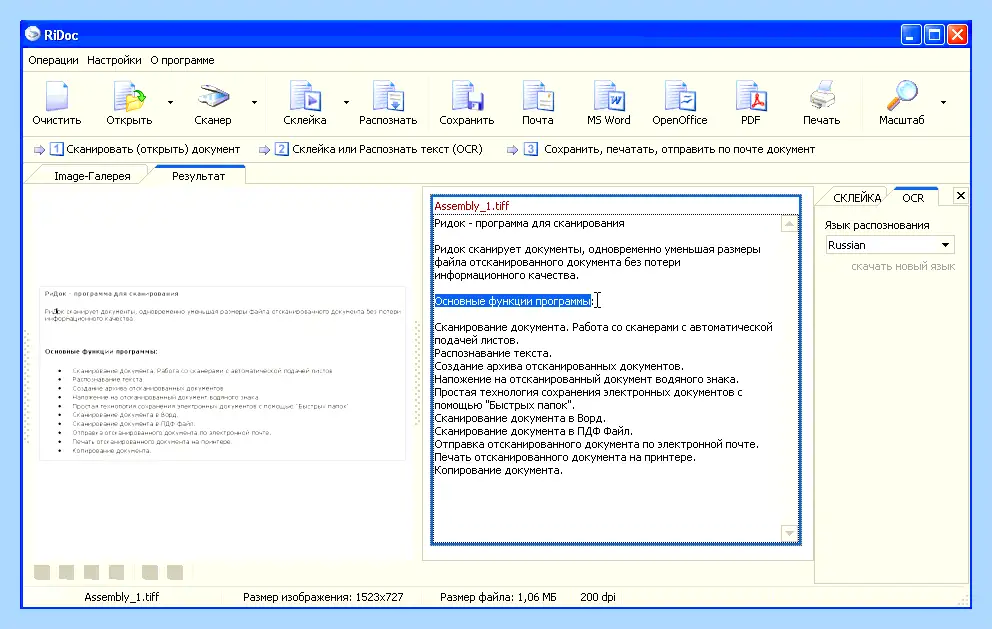Expand the Склейка dropdown arrow
This screenshot has height=629, width=992.
346,102
